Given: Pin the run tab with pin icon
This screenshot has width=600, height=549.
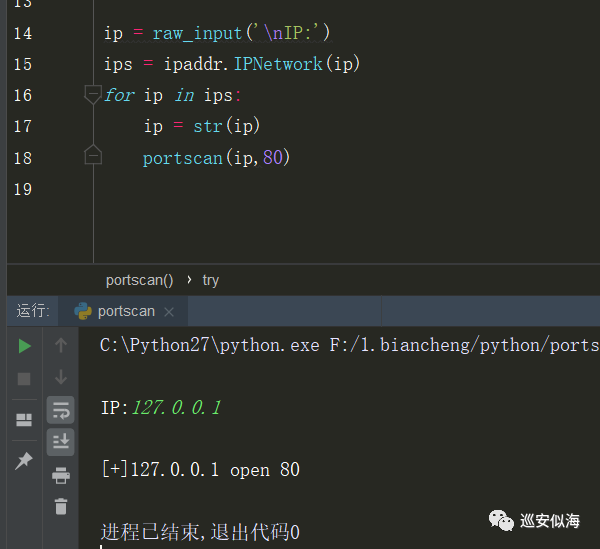Looking at the screenshot, I should point(24,460).
